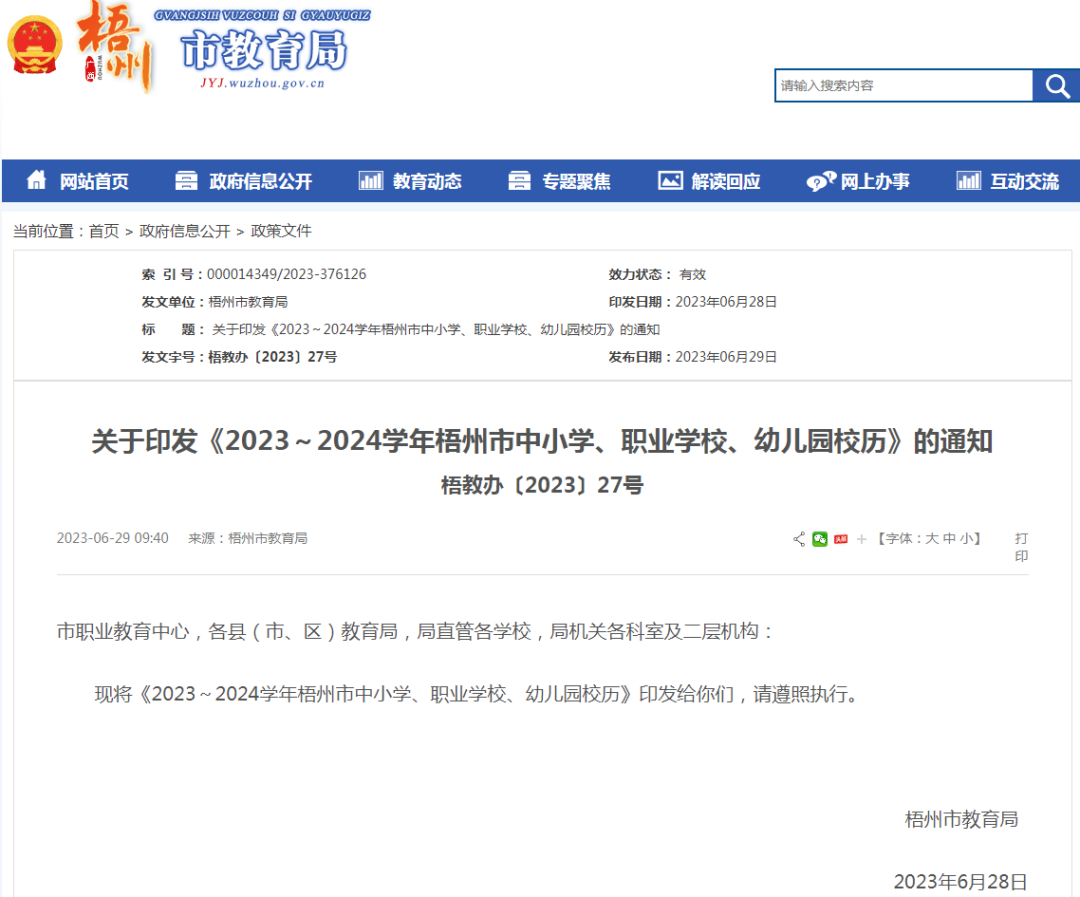Share article via green WeChat icon
Screen dimensions: 1080x897
(820, 539)
